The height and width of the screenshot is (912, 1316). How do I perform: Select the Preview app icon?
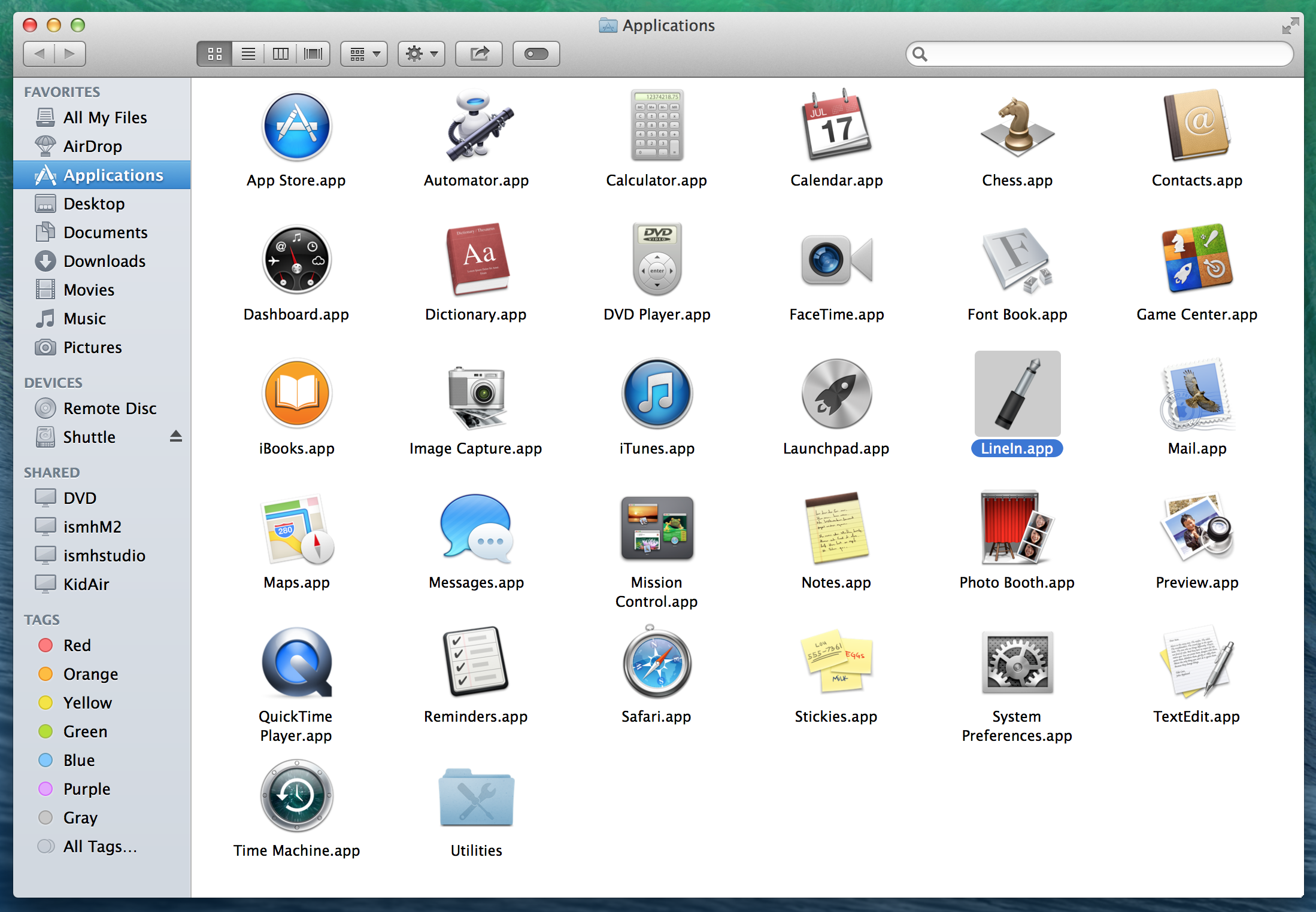[1197, 528]
